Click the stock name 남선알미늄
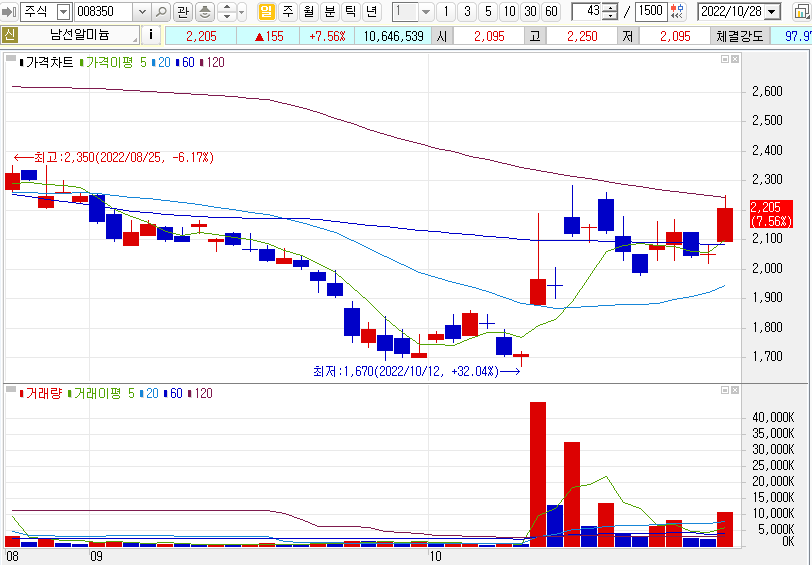The height and width of the screenshot is (565, 812). click(x=79, y=35)
